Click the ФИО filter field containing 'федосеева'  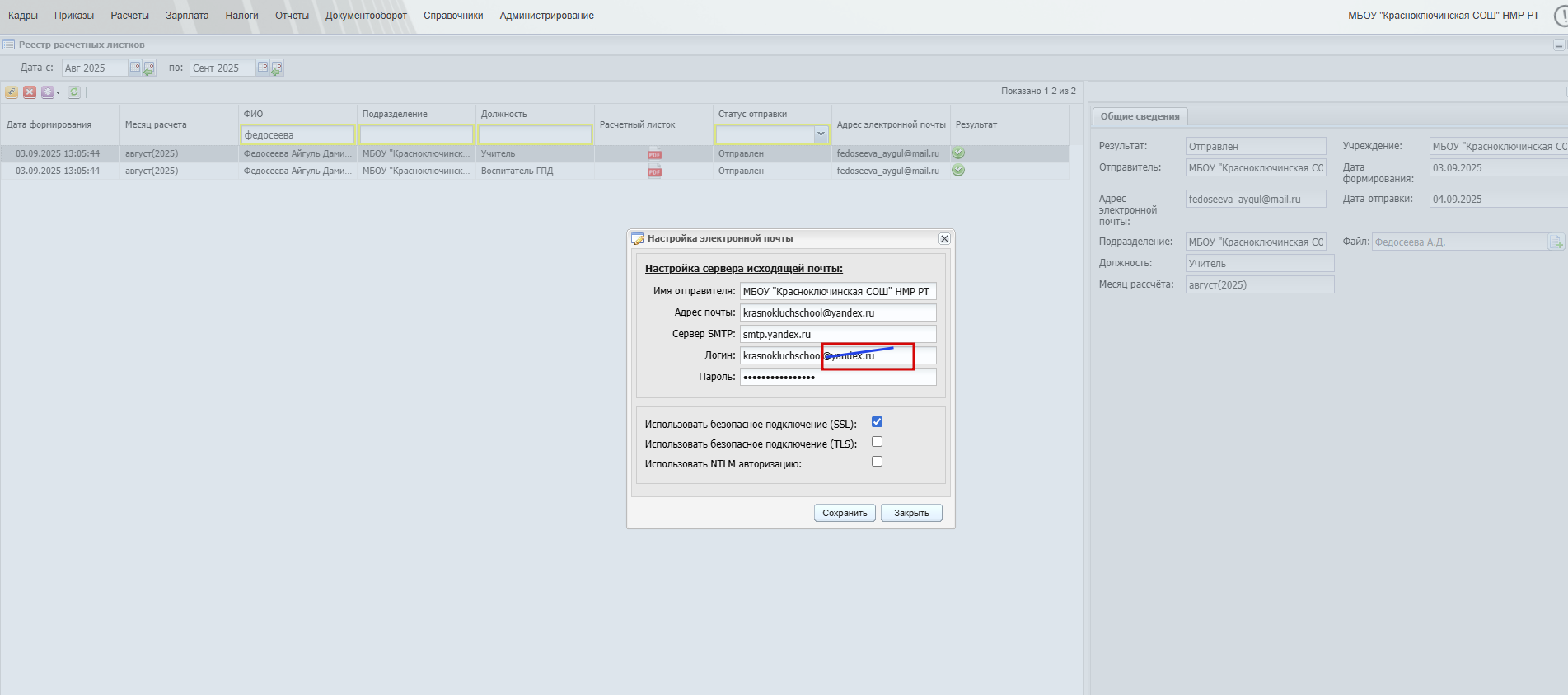click(297, 134)
